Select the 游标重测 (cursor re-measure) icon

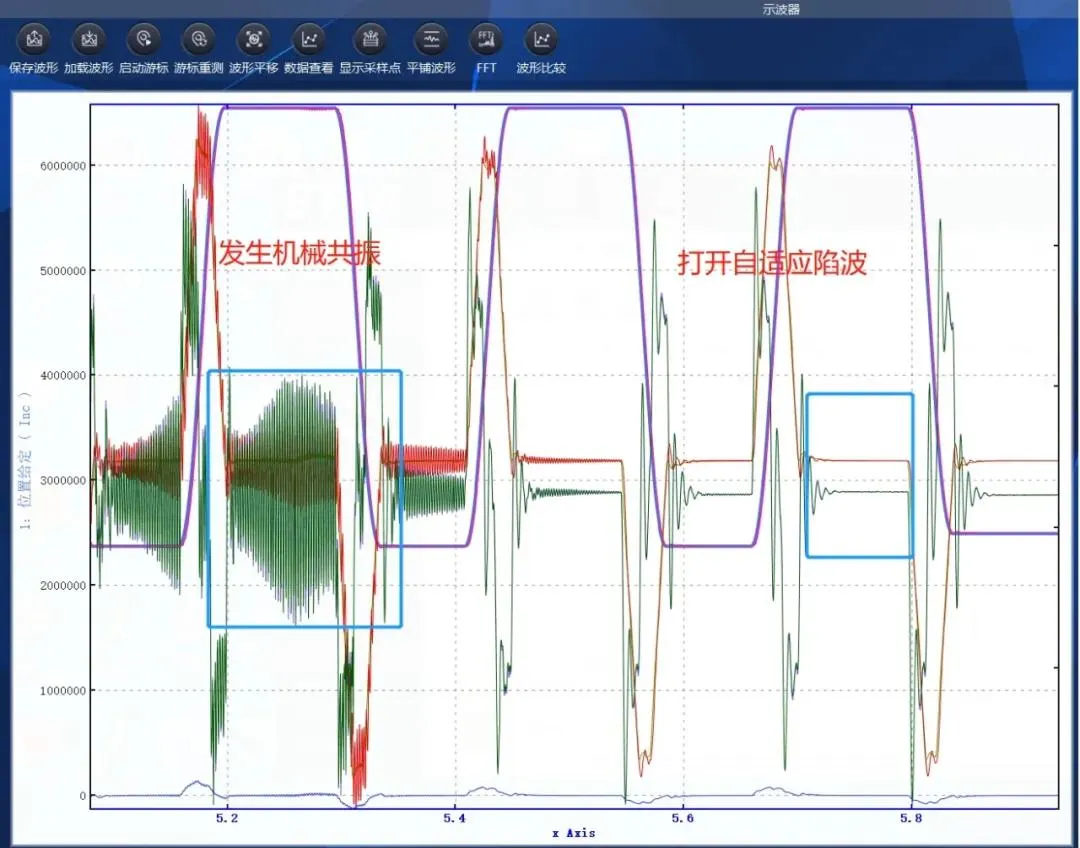(x=199, y=40)
